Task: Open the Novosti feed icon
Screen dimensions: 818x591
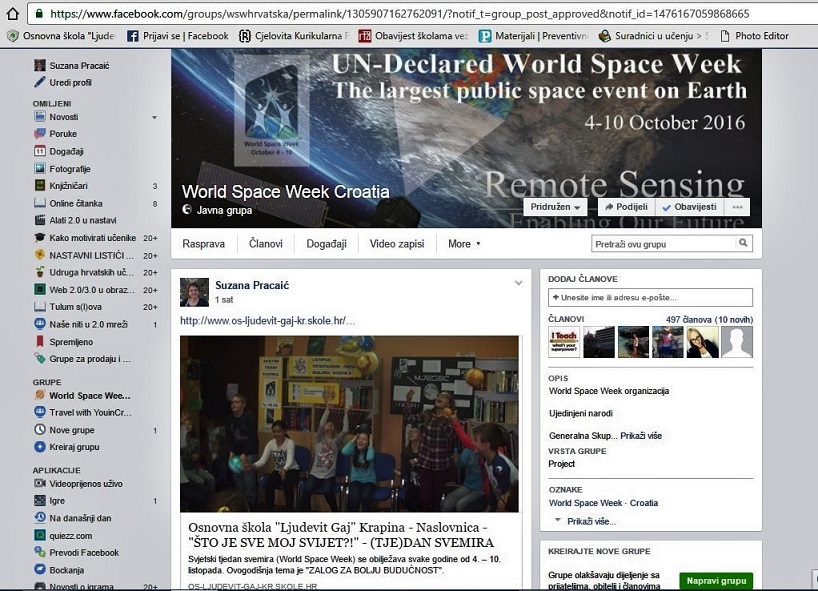Action: [40, 117]
